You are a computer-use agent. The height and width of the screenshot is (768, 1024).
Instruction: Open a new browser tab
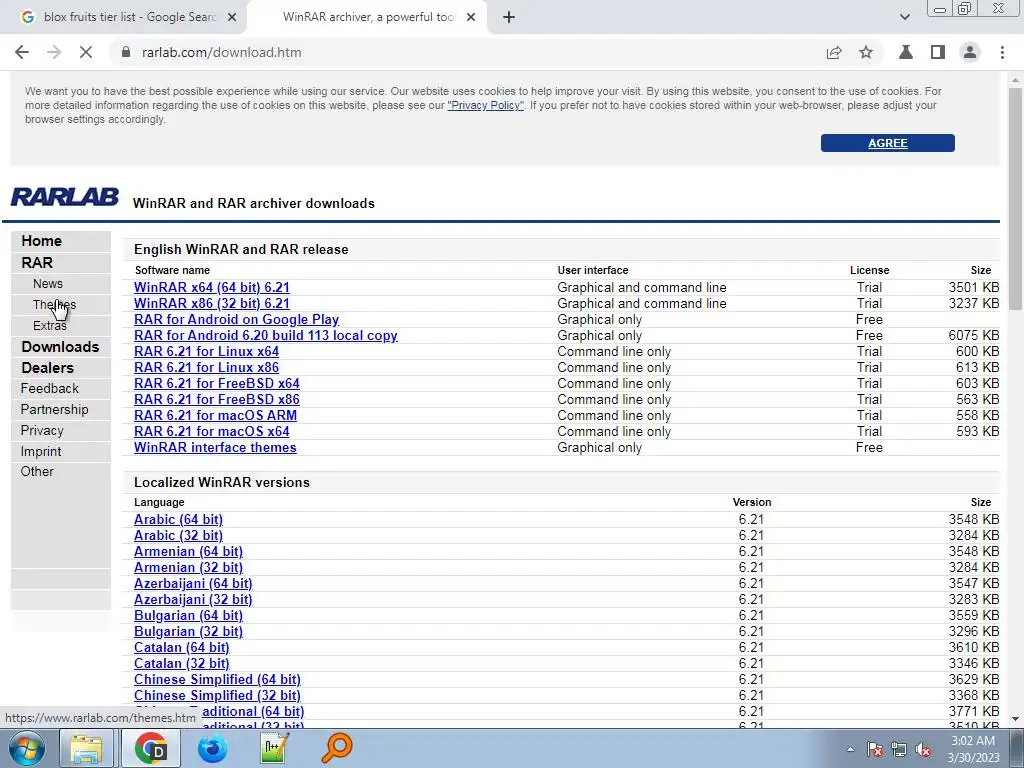coord(509,18)
